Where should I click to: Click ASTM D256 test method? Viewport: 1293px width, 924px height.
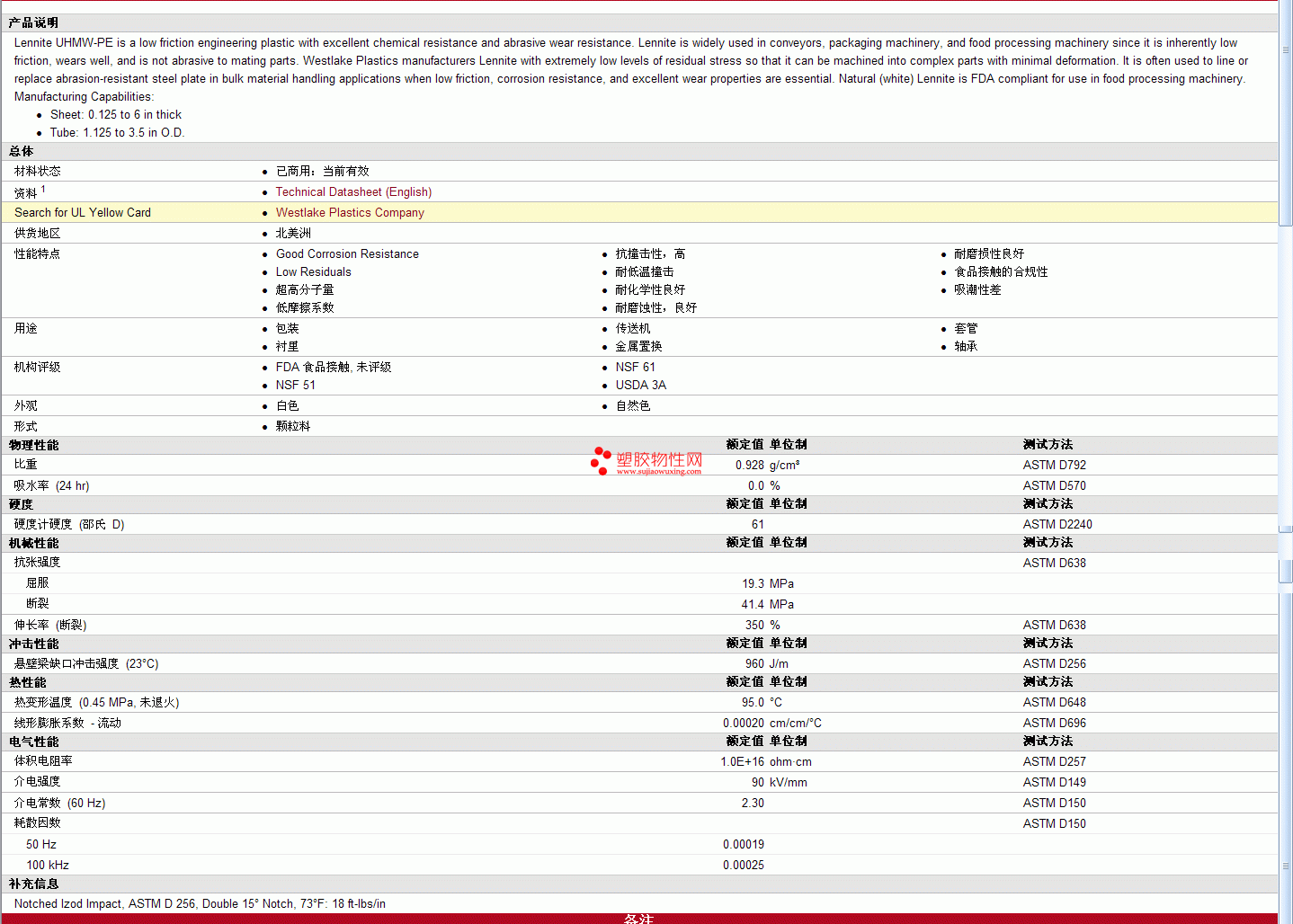1055,663
